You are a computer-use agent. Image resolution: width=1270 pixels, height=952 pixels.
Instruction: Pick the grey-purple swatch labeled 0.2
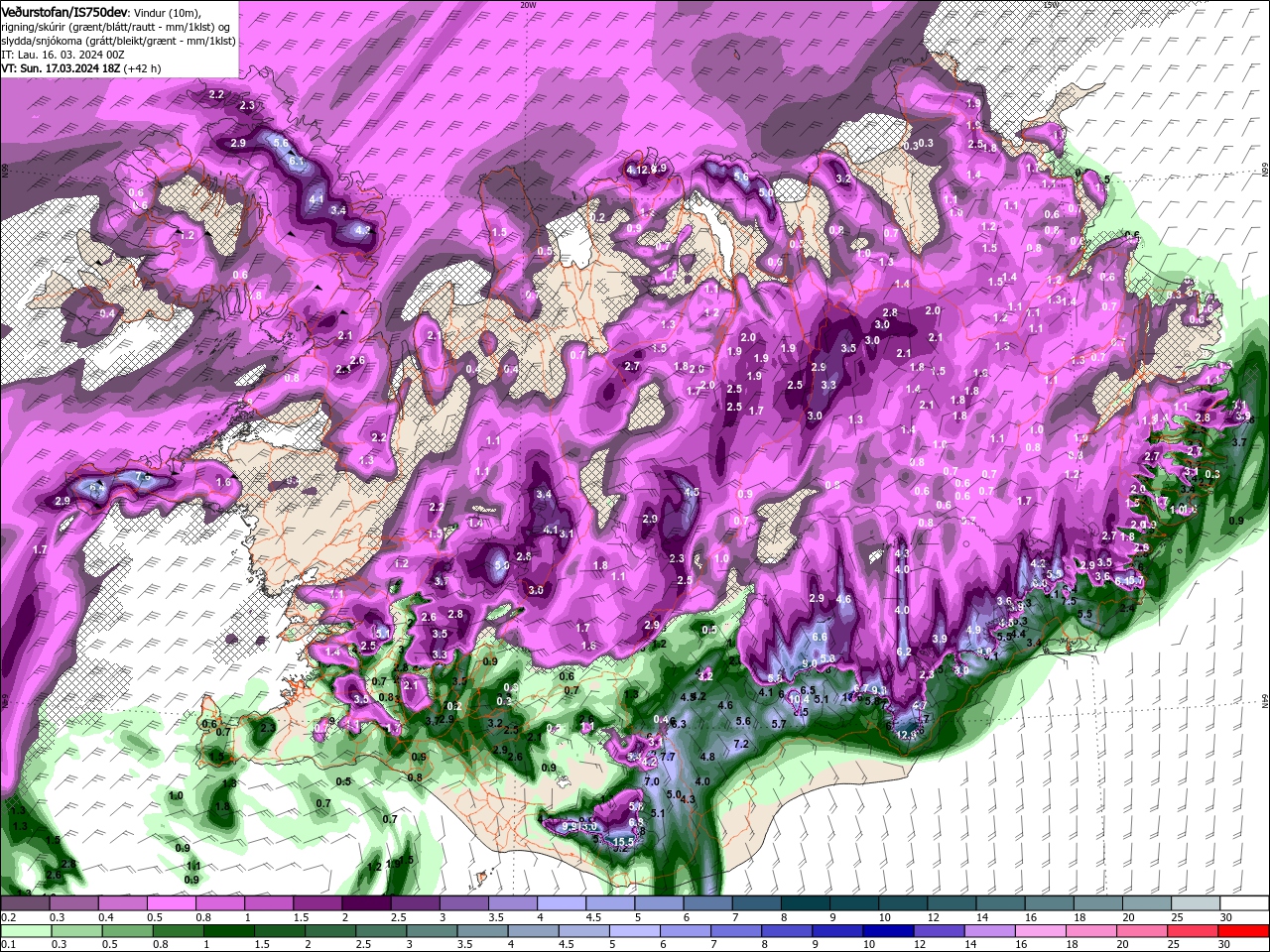tap(26, 903)
